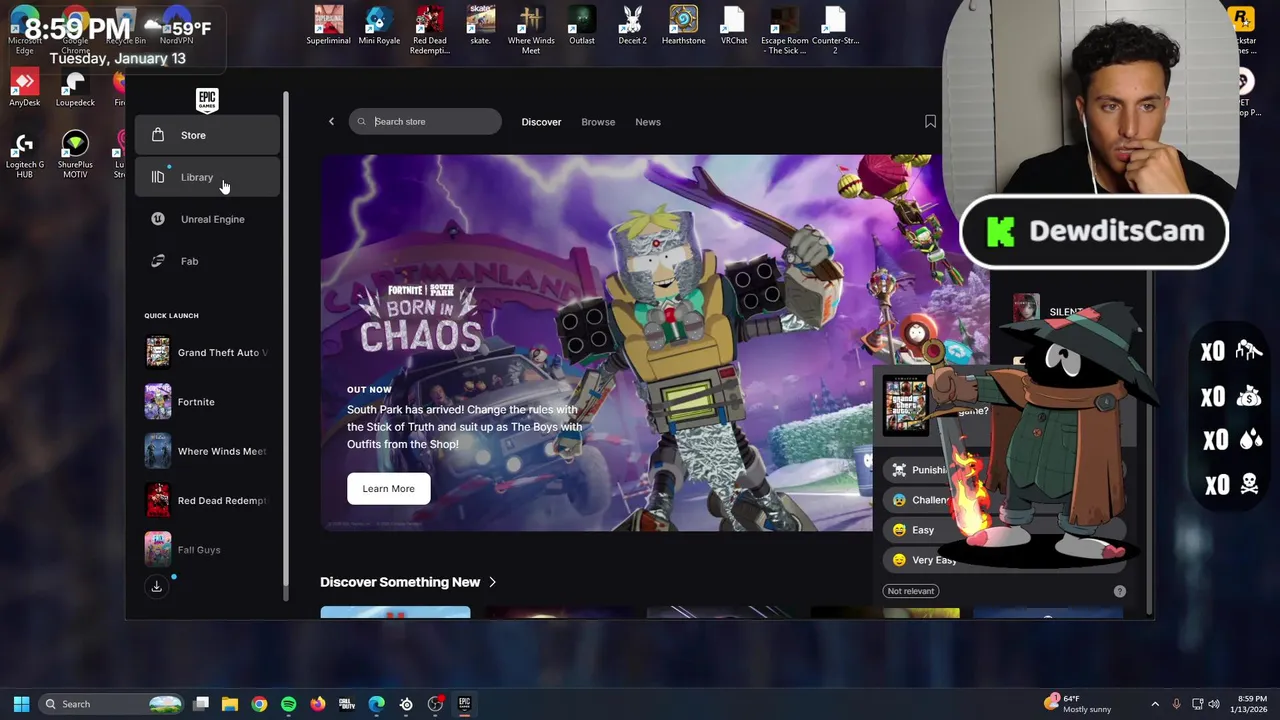
Task: Click the Epic Games logo
Action: (207, 100)
